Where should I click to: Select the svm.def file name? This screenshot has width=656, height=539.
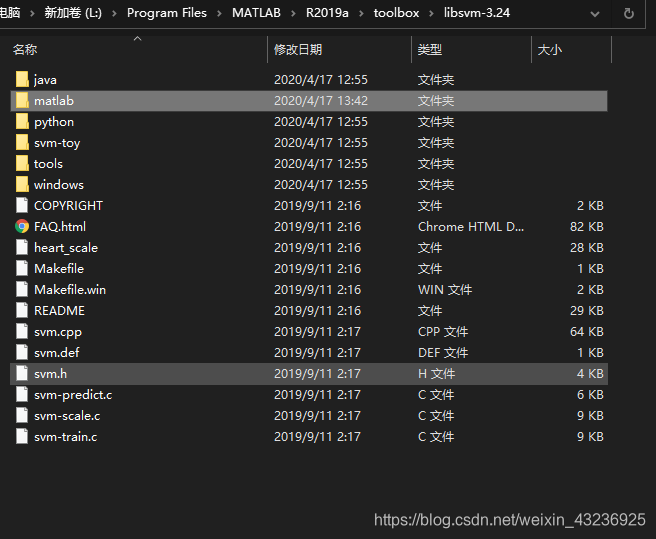click(x=57, y=352)
